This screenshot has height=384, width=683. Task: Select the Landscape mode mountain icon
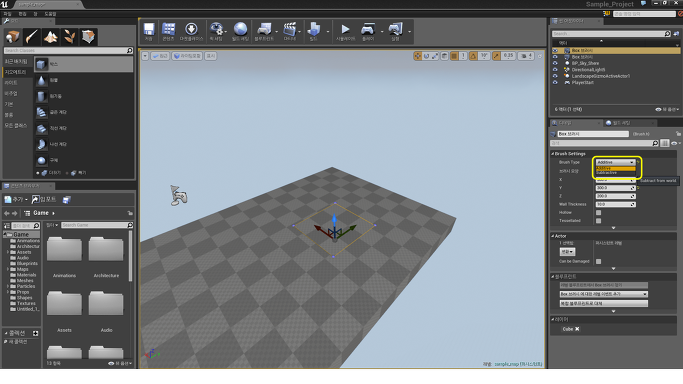tap(51, 37)
